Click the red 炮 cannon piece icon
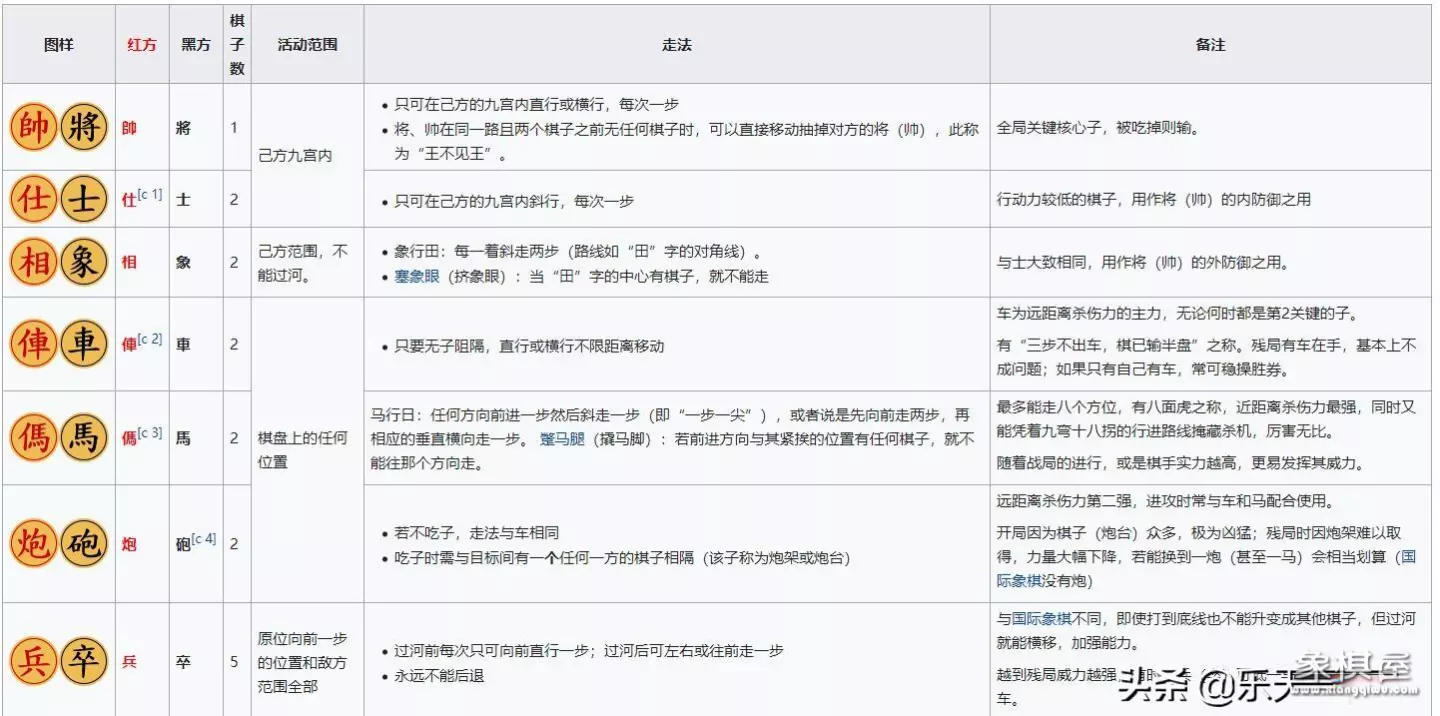Viewport: 1440px width, 716px height. pyautogui.click(x=33, y=543)
